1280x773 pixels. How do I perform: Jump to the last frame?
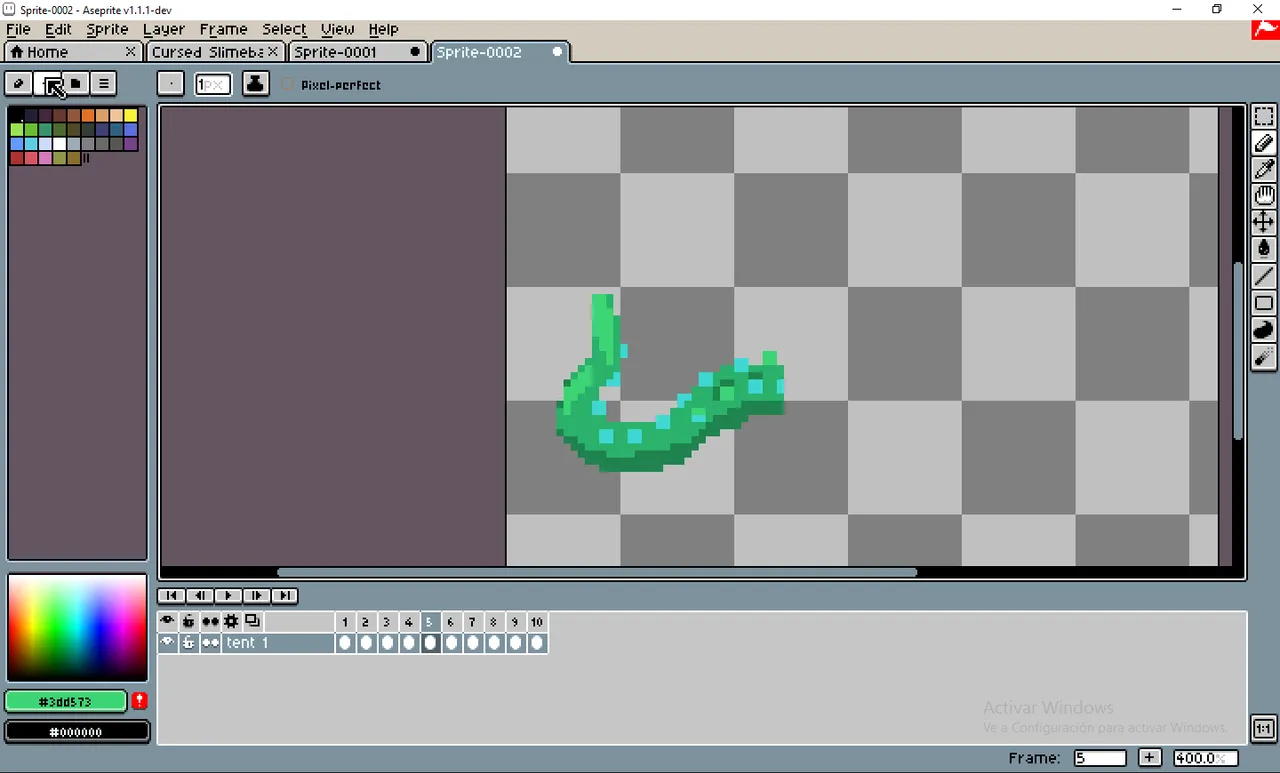coord(285,595)
